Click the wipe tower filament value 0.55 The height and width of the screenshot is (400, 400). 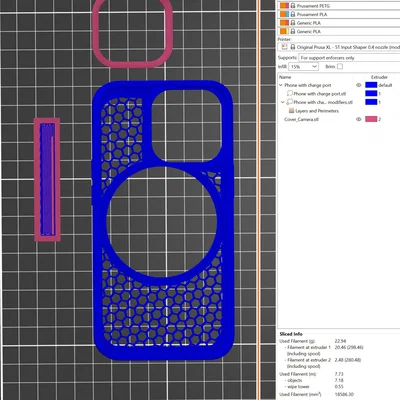click(x=339, y=387)
